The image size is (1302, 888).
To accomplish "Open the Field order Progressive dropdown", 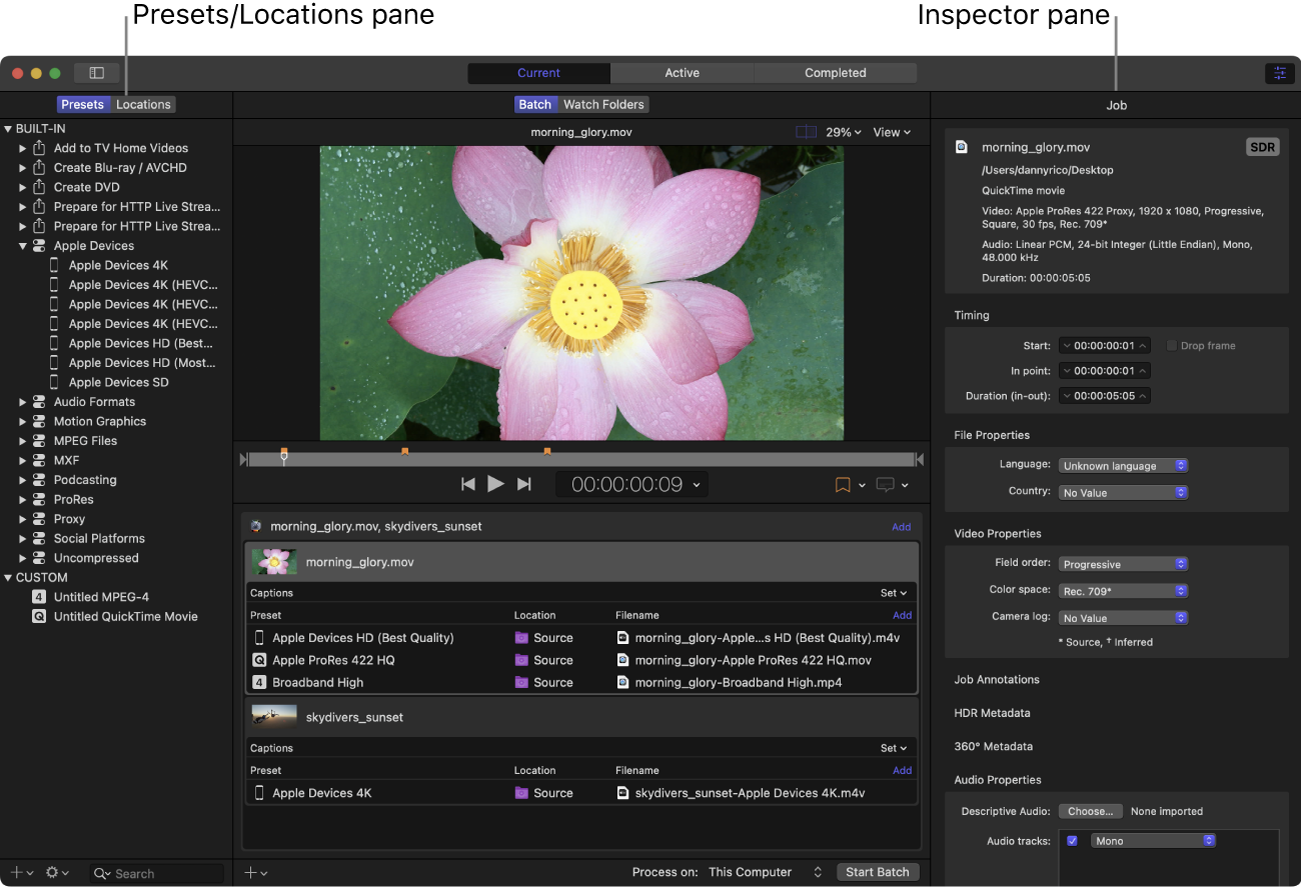I will pyautogui.click(x=1123, y=564).
